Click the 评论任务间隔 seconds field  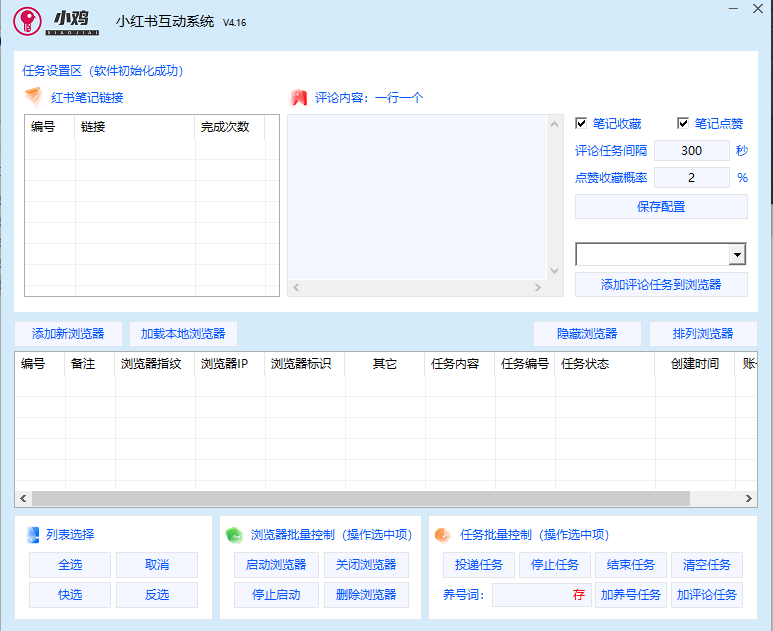pos(691,150)
